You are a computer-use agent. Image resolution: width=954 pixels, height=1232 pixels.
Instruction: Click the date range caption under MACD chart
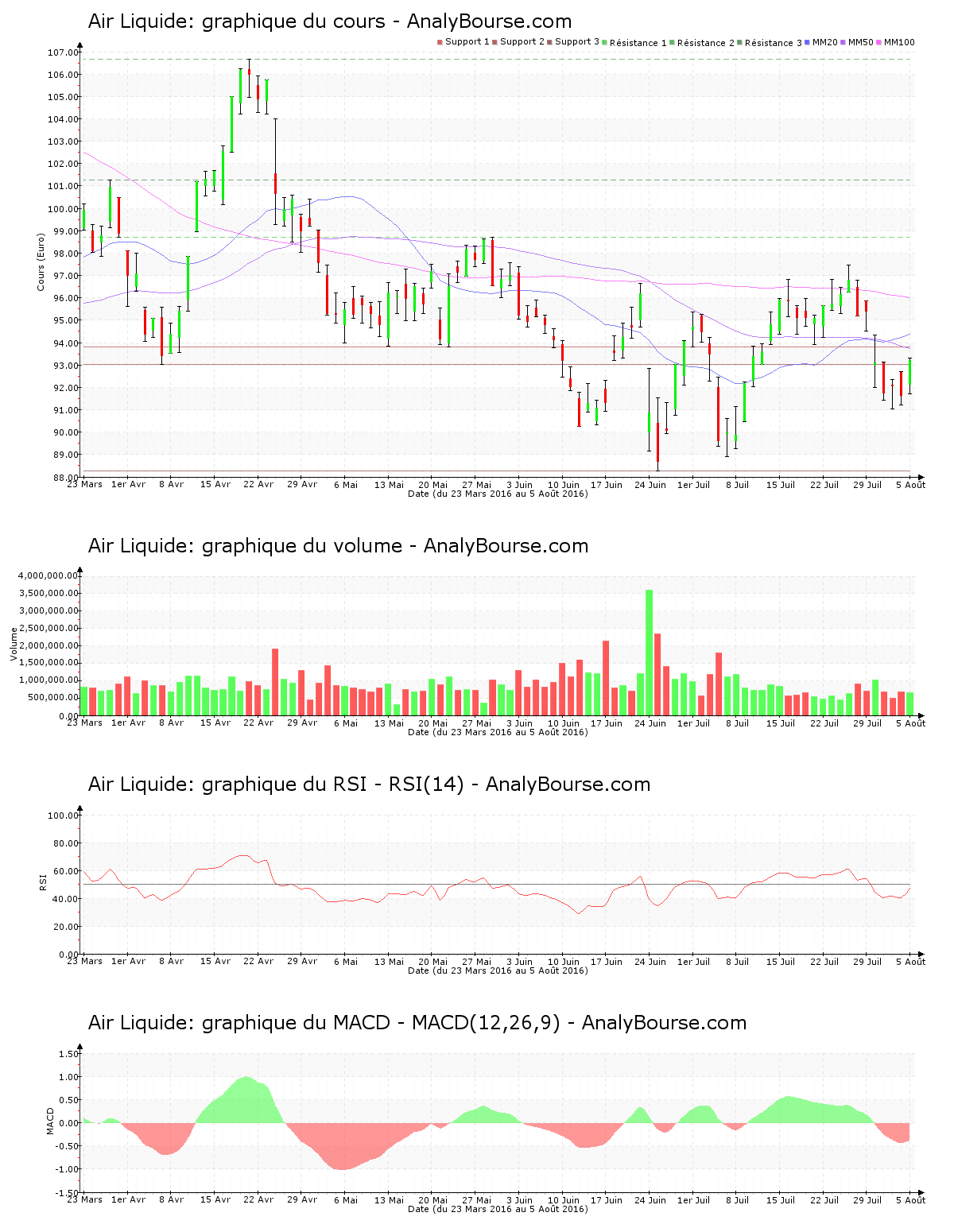tap(498, 1209)
